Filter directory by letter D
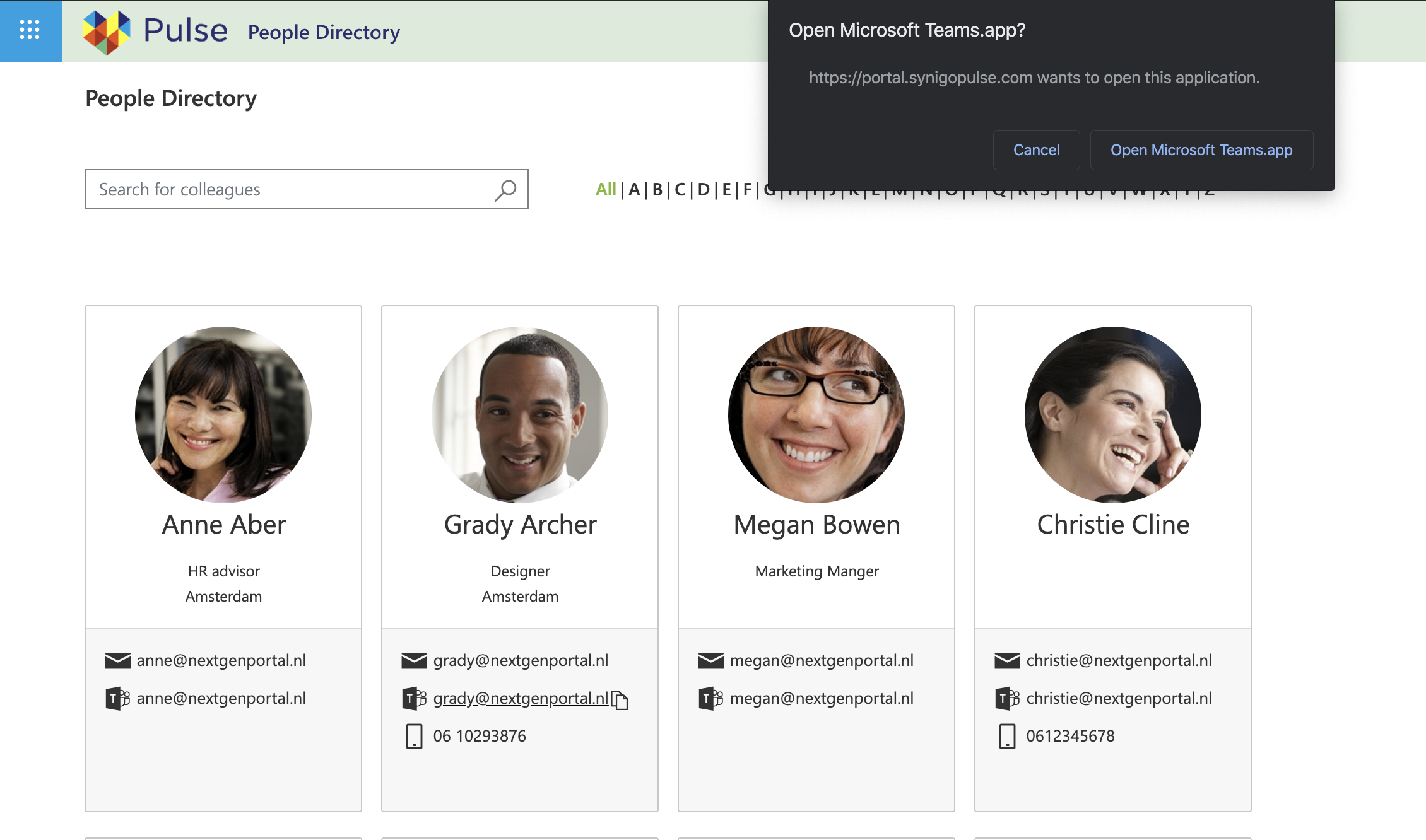Image resolution: width=1426 pixels, height=840 pixels. [704, 189]
